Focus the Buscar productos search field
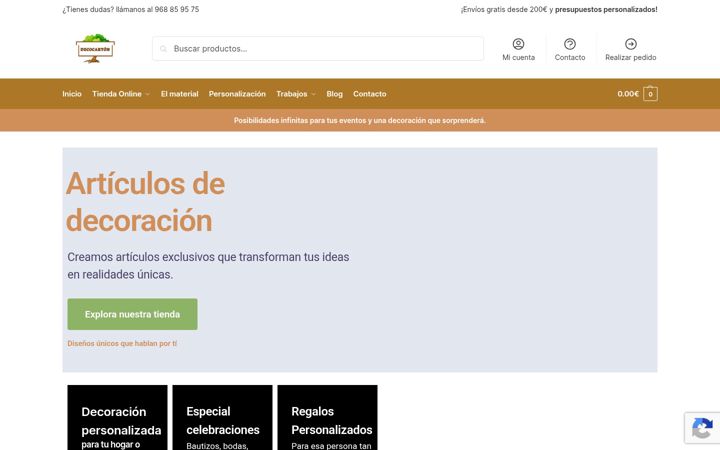 point(318,49)
